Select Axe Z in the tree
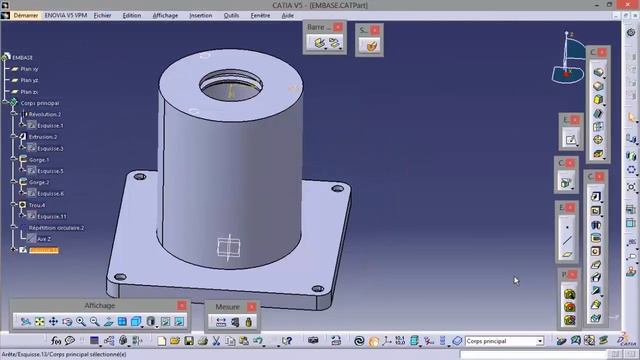This screenshot has height=360, width=640. pyautogui.click(x=44, y=239)
